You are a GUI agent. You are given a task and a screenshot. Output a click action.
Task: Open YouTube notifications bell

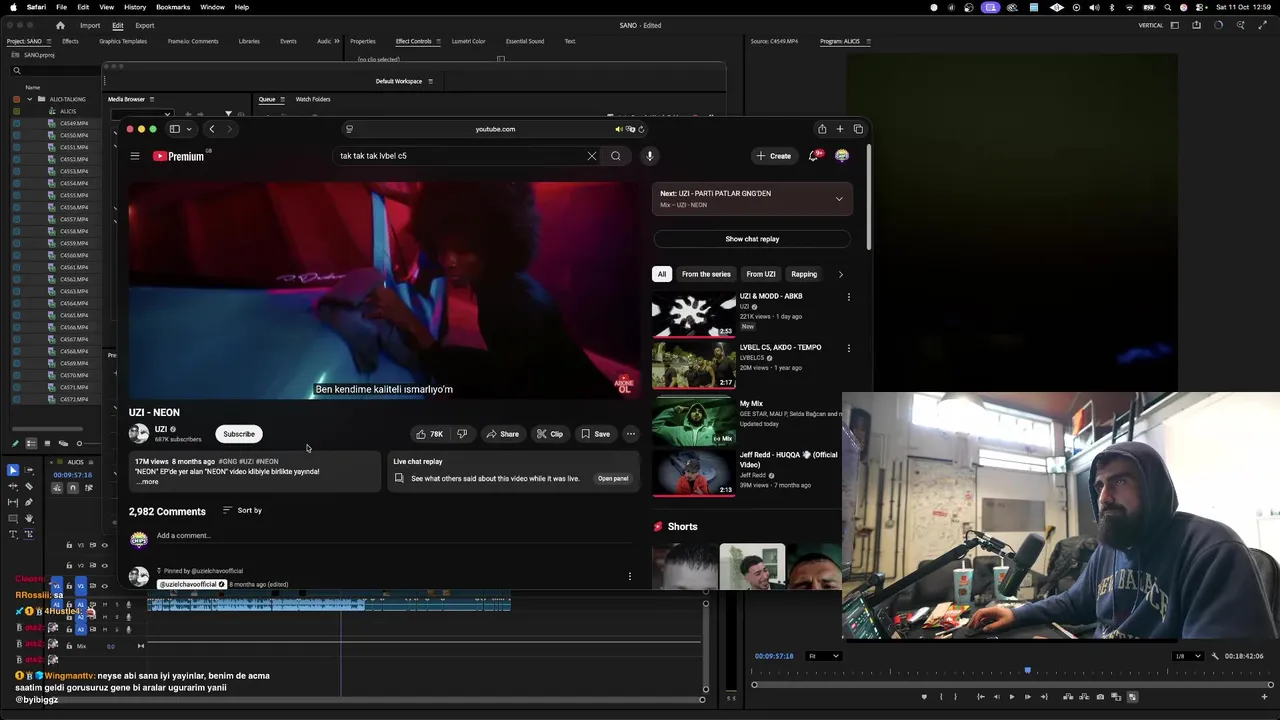pyautogui.click(x=814, y=156)
